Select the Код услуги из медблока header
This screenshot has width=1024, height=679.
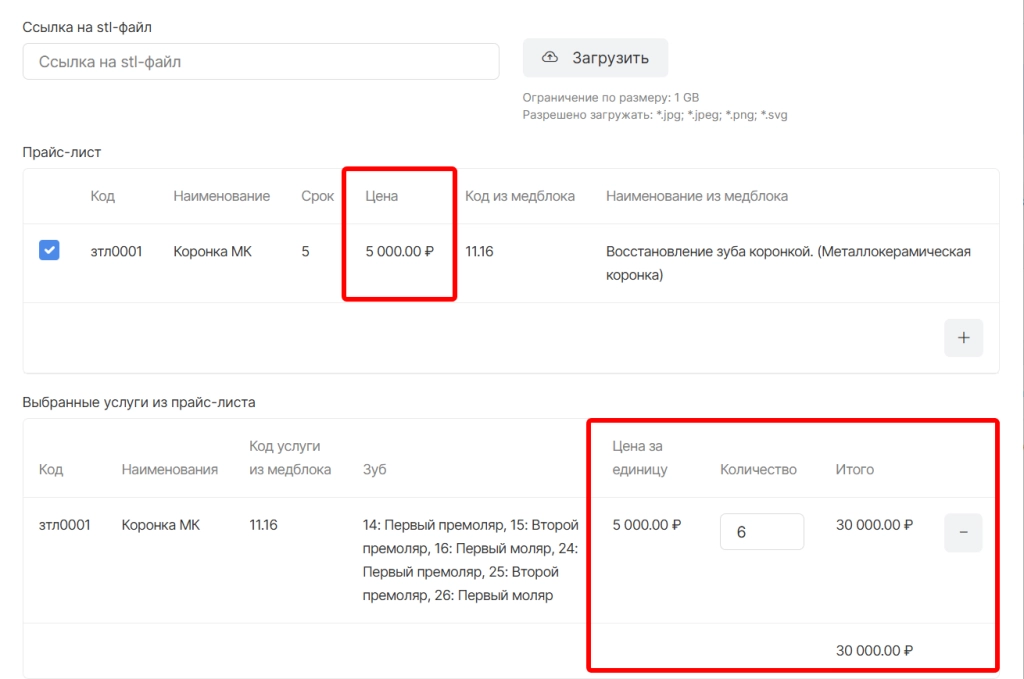click(x=290, y=457)
